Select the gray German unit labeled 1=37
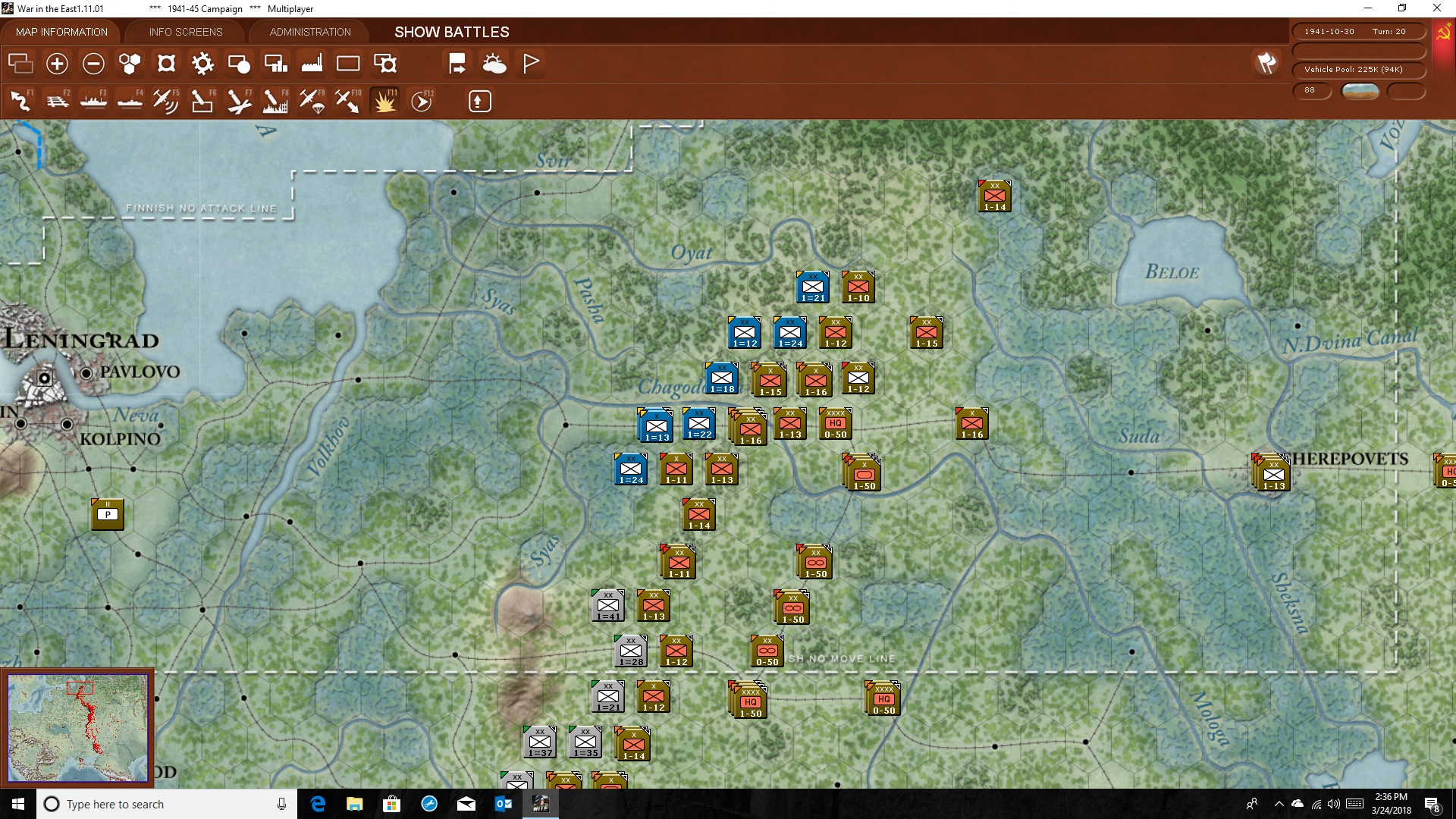The height and width of the screenshot is (819, 1456). [540, 742]
